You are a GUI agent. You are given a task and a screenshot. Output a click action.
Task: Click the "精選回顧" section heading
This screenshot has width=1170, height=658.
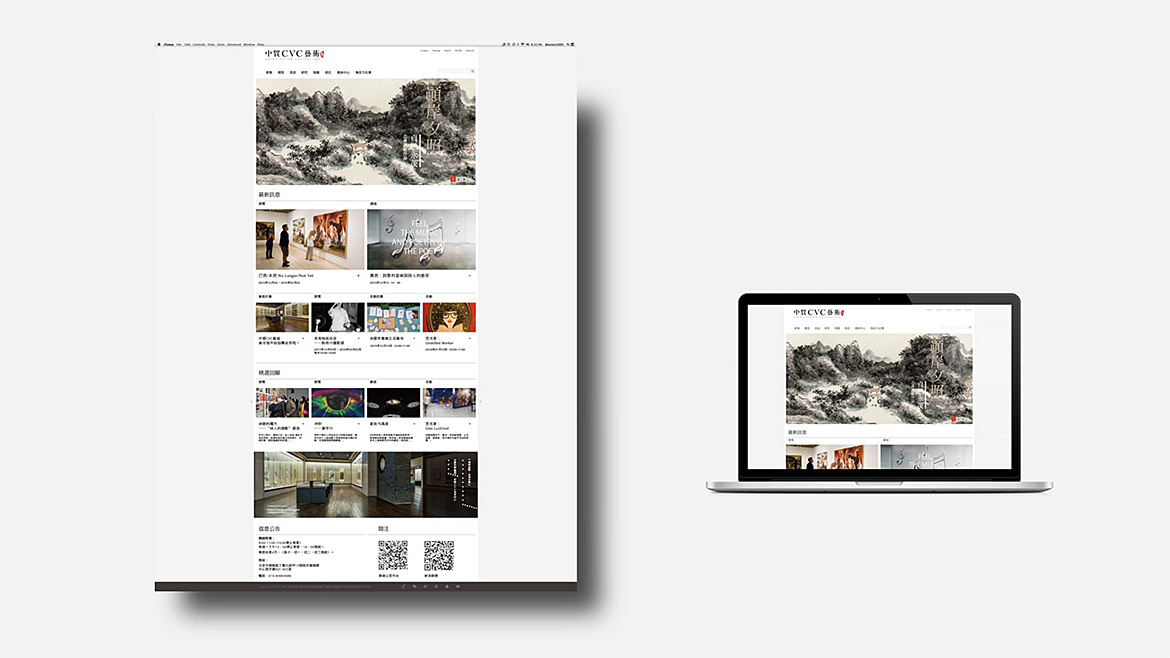pyautogui.click(x=269, y=372)
